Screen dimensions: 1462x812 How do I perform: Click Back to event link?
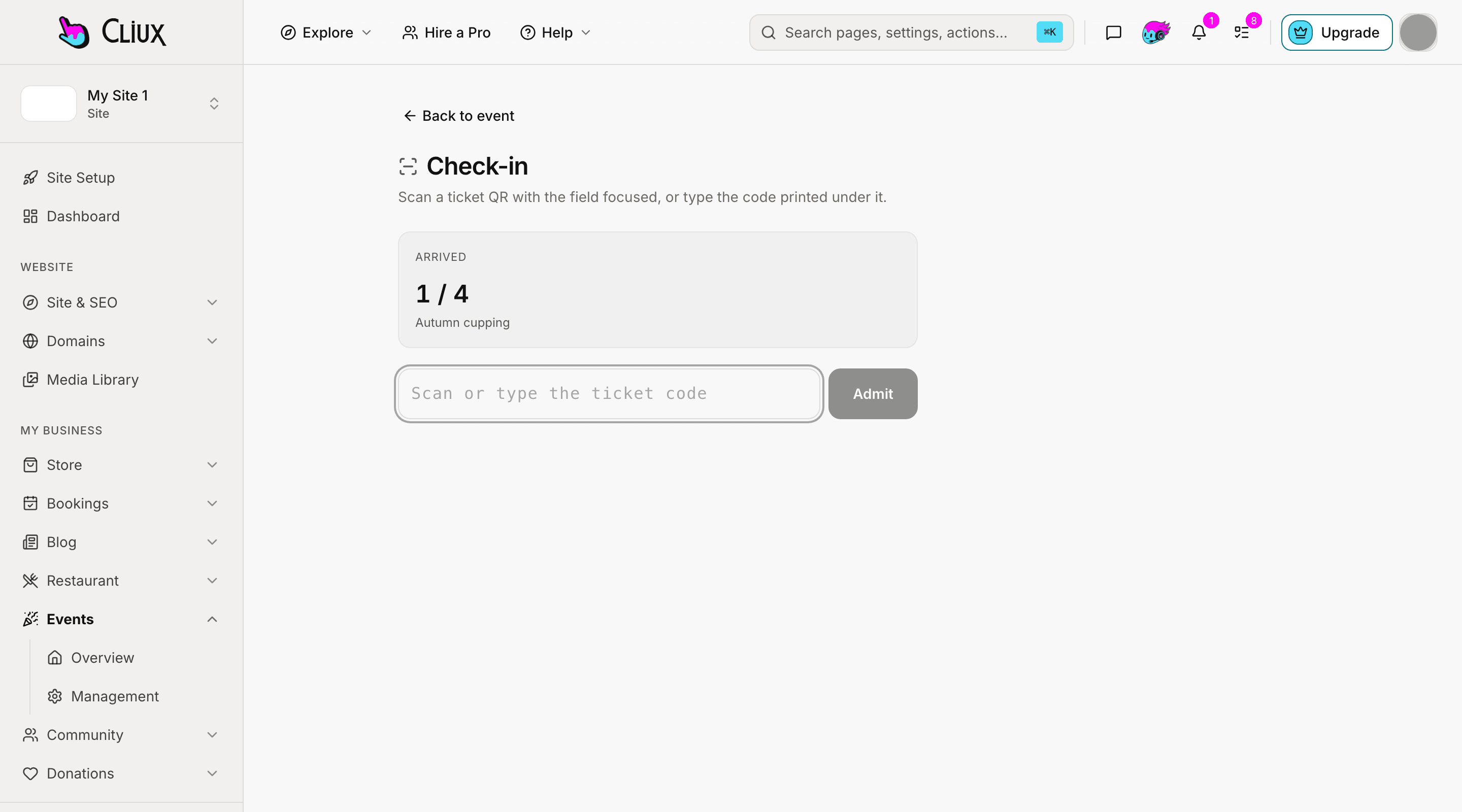[x=458, y=116]
